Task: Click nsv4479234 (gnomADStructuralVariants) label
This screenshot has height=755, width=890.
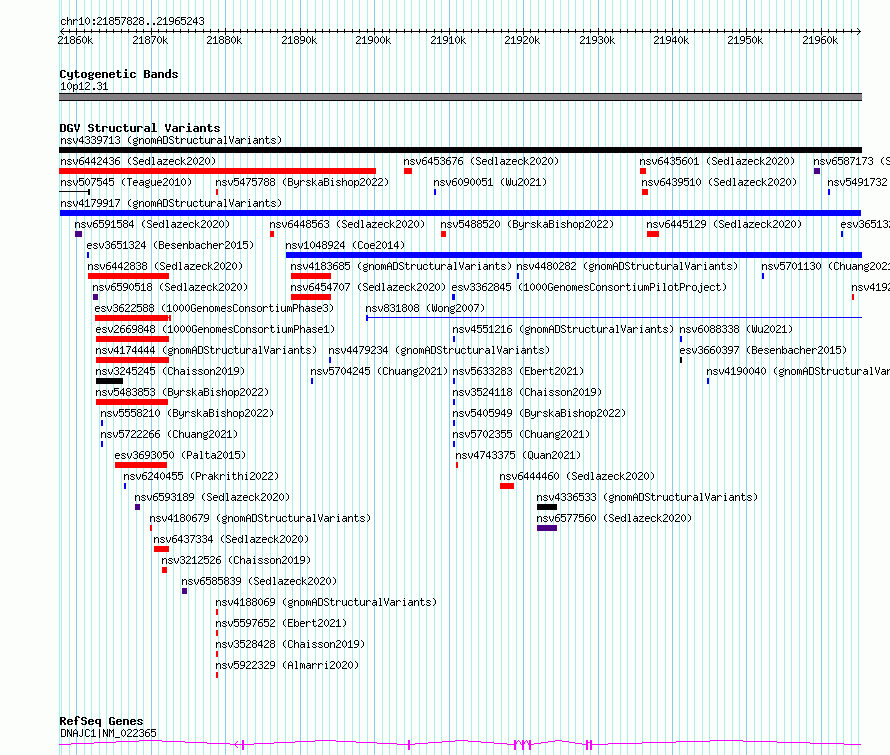Action: 439,350
